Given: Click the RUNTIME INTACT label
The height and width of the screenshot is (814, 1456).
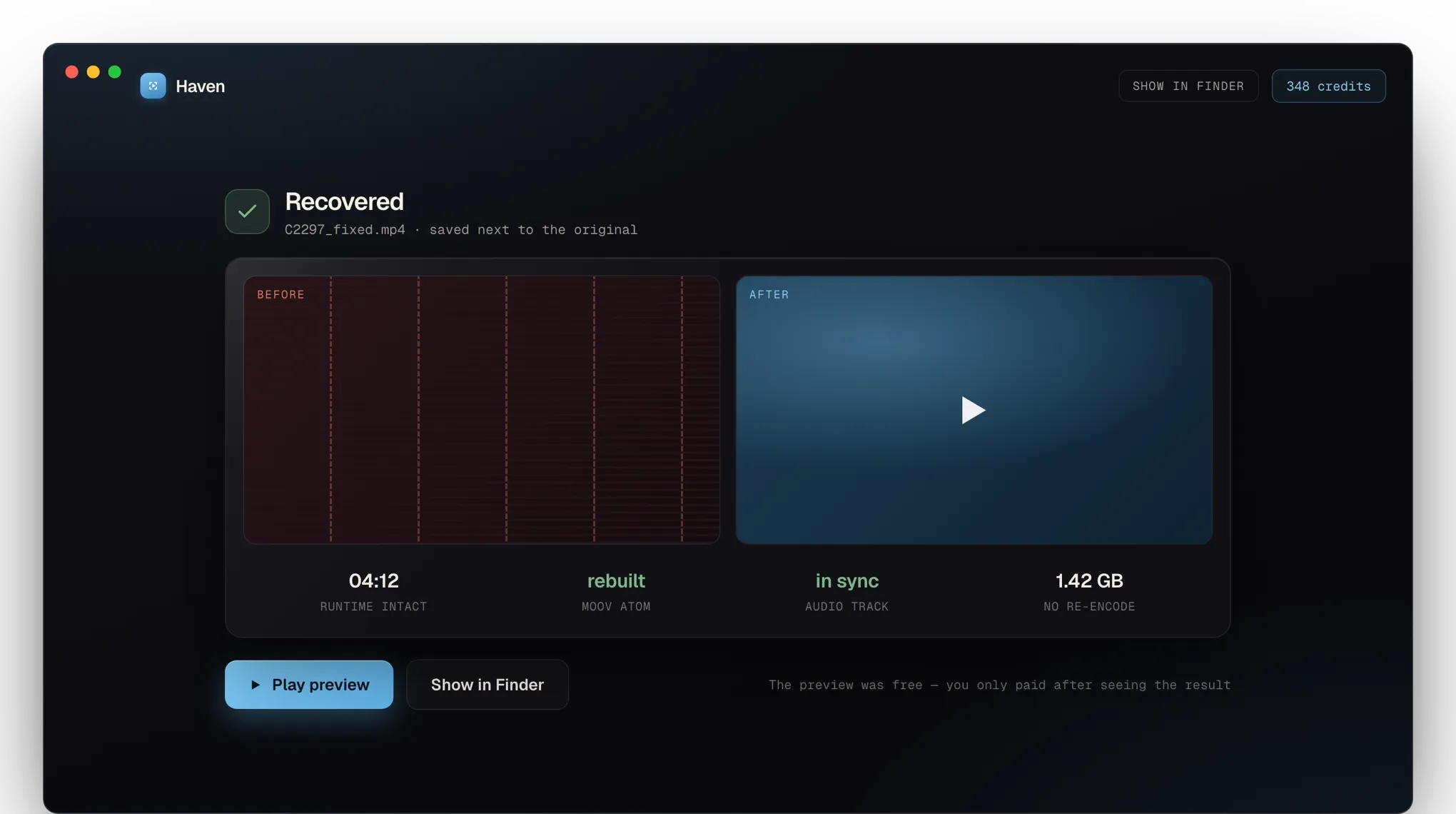Looking at the screenshot, I should pyautogui.click(x=373, y=607).
